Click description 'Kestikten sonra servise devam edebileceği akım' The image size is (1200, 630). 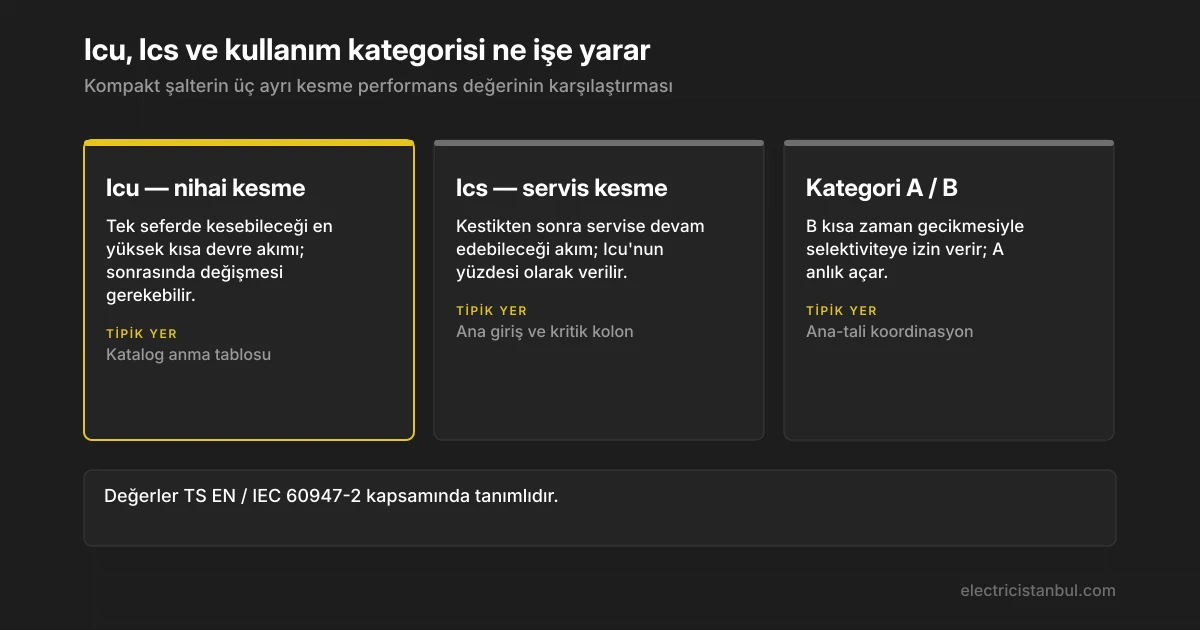(581, 249)
